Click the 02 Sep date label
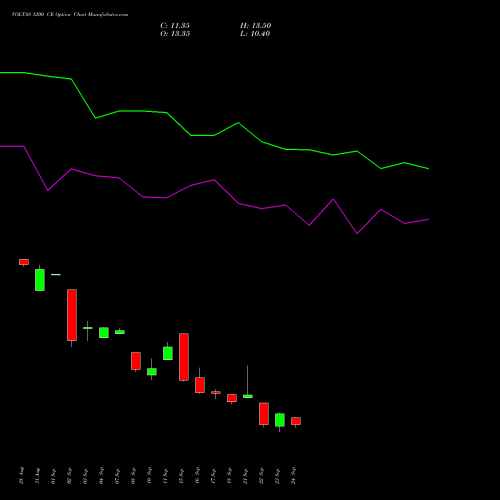The image size is (500, 500). [x=70, y=476]
